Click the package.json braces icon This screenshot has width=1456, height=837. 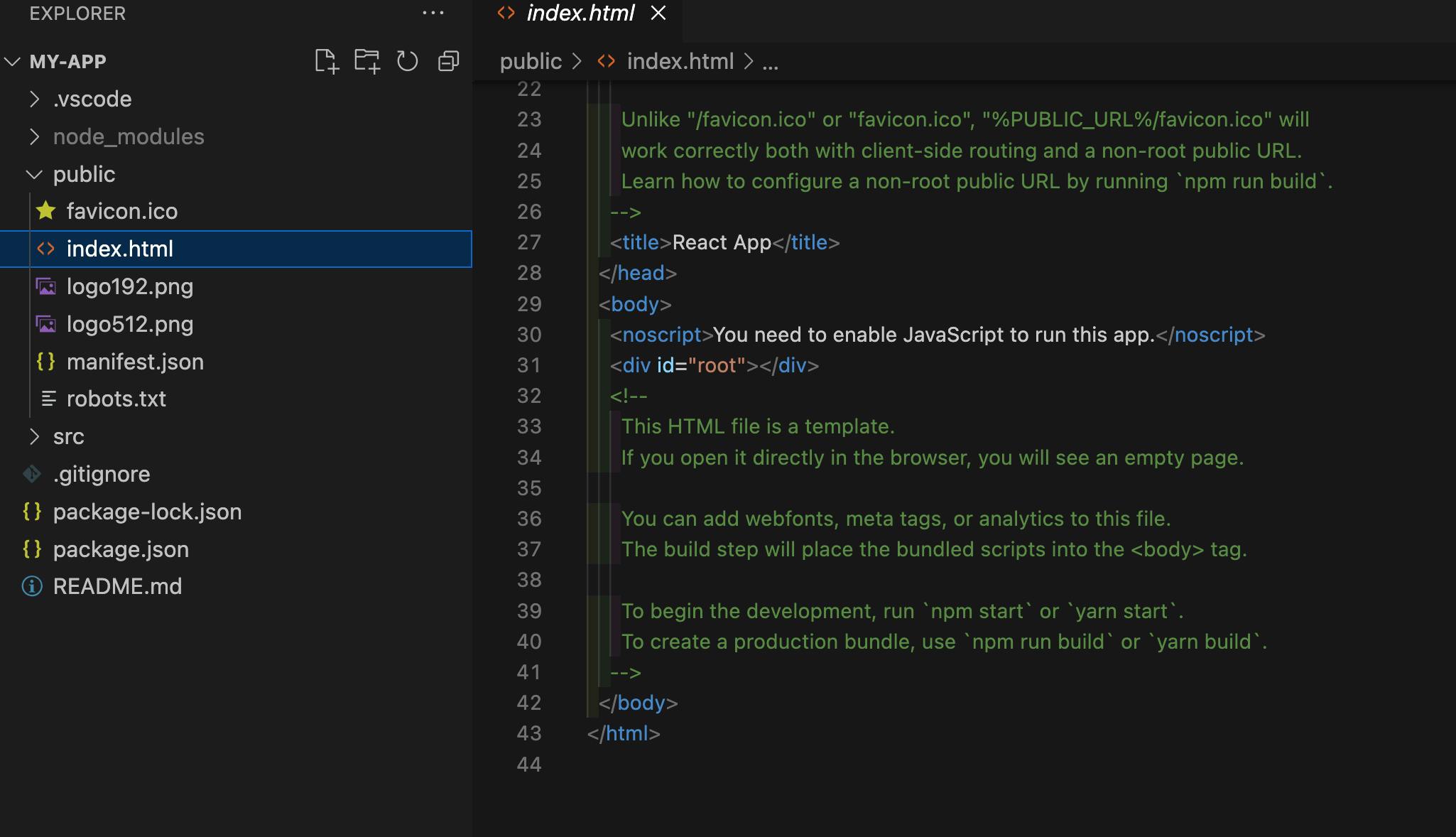click(x=32, y=549)
